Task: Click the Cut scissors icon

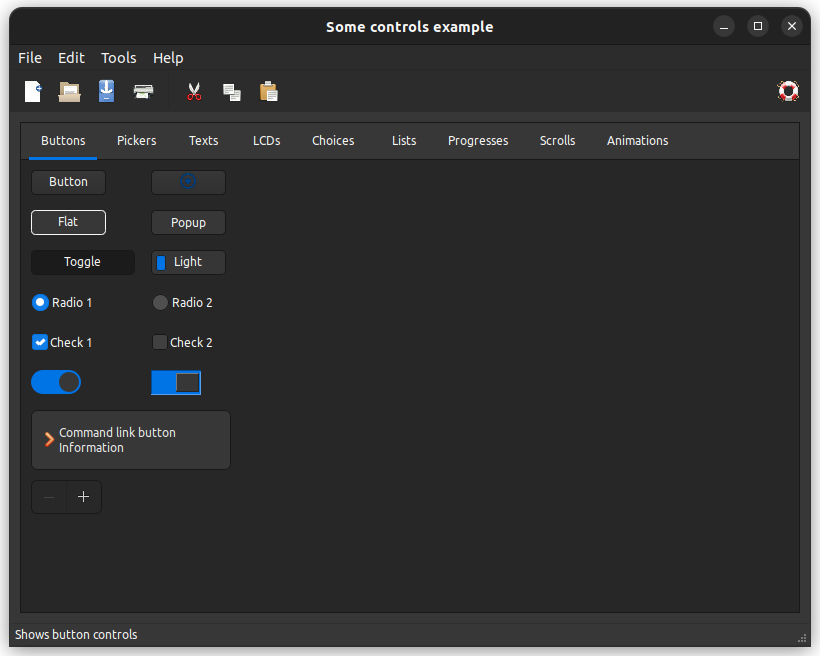Action: (194, 92)
